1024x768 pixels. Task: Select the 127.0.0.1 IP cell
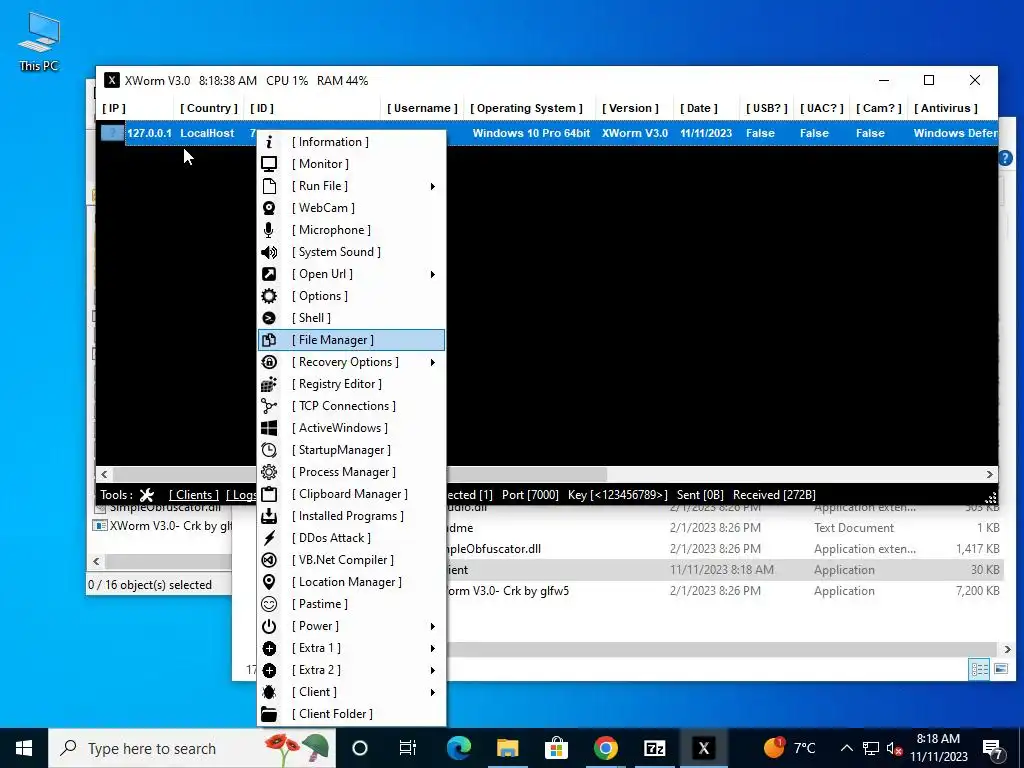pyautogui.click(x=150, y=133)
